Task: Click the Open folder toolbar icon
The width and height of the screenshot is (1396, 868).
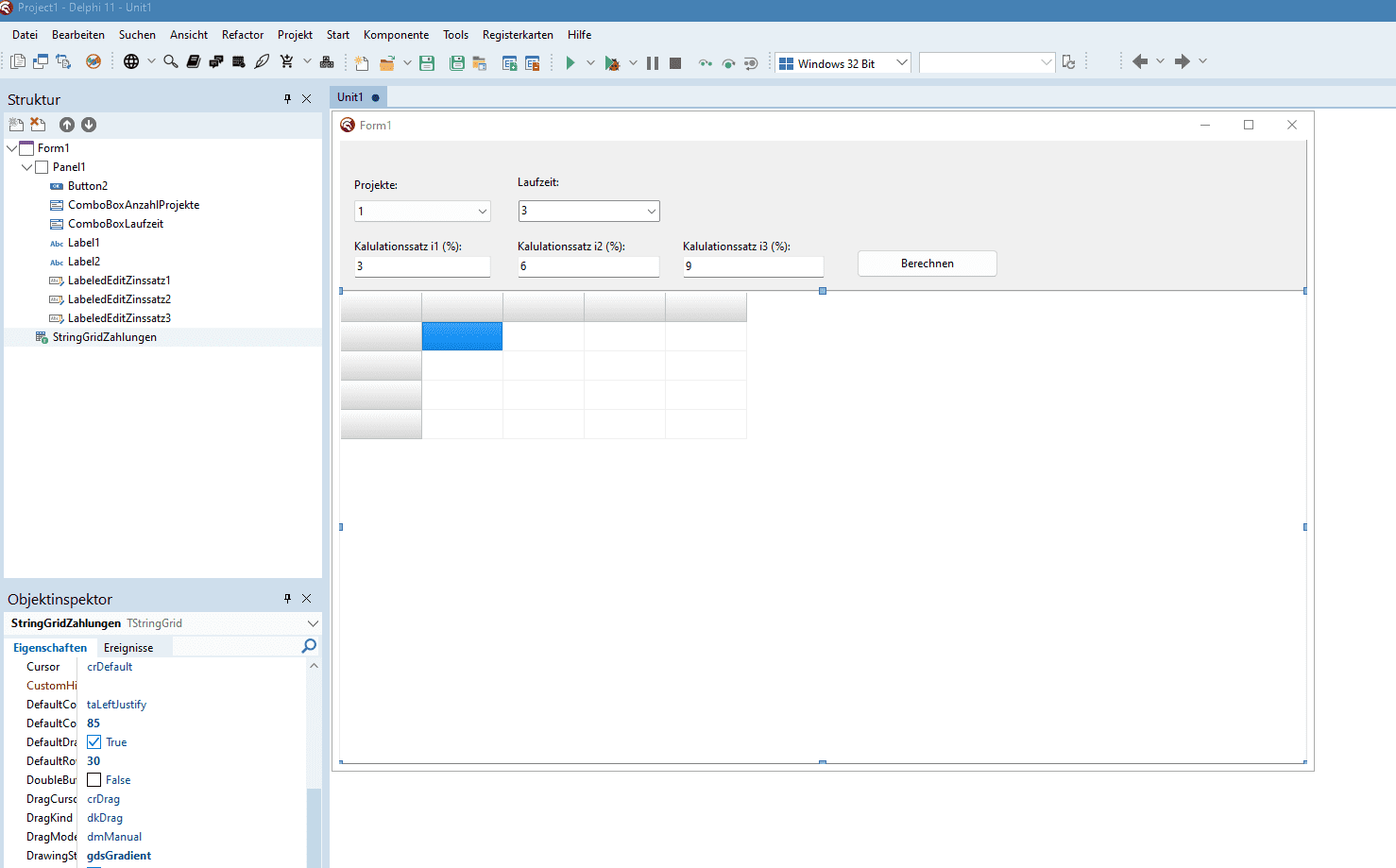Action: 387,63
